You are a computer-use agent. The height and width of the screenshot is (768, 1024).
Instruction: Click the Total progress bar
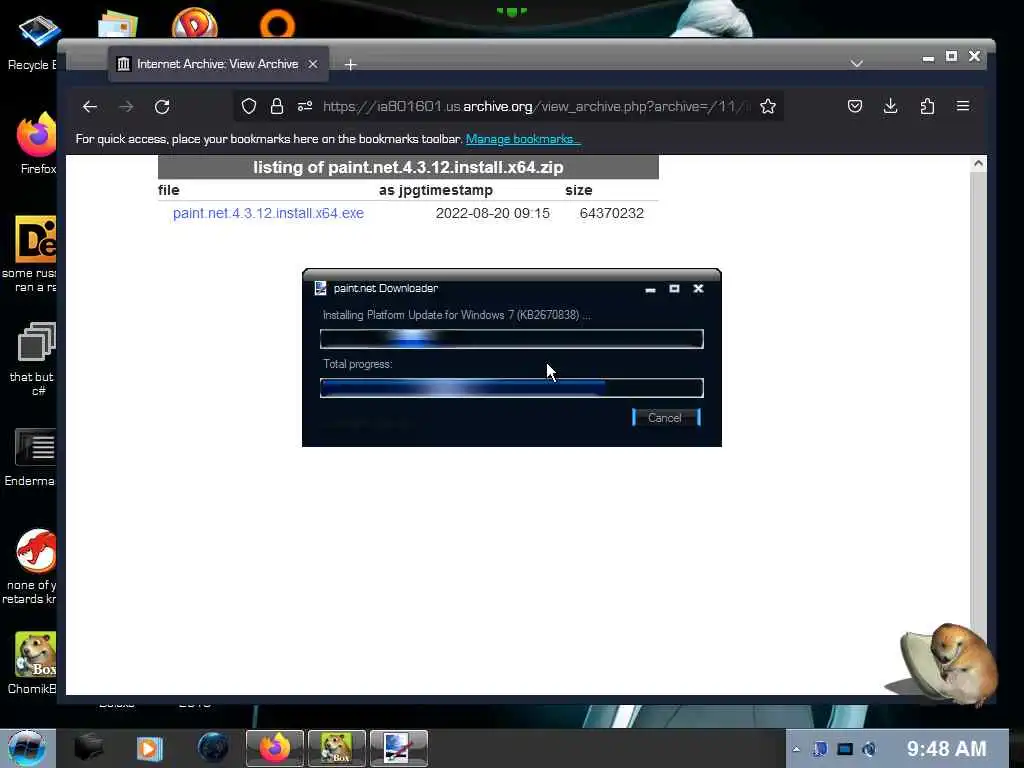(x=512, y=388)
